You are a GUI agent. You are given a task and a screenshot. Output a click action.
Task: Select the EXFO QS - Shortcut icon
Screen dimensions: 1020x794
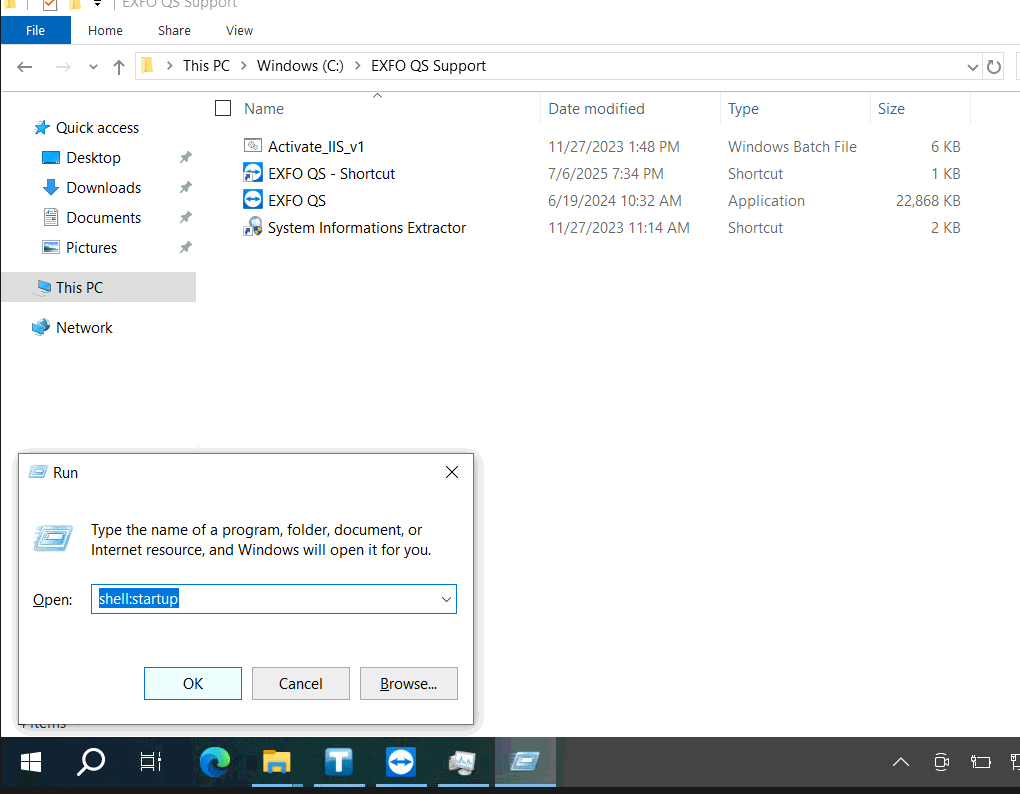click(252, 173)
